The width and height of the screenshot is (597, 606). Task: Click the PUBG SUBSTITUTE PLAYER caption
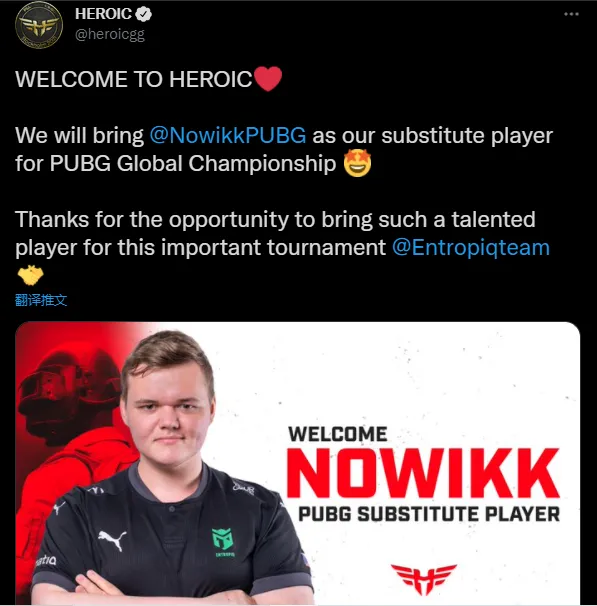pos(429,514)
